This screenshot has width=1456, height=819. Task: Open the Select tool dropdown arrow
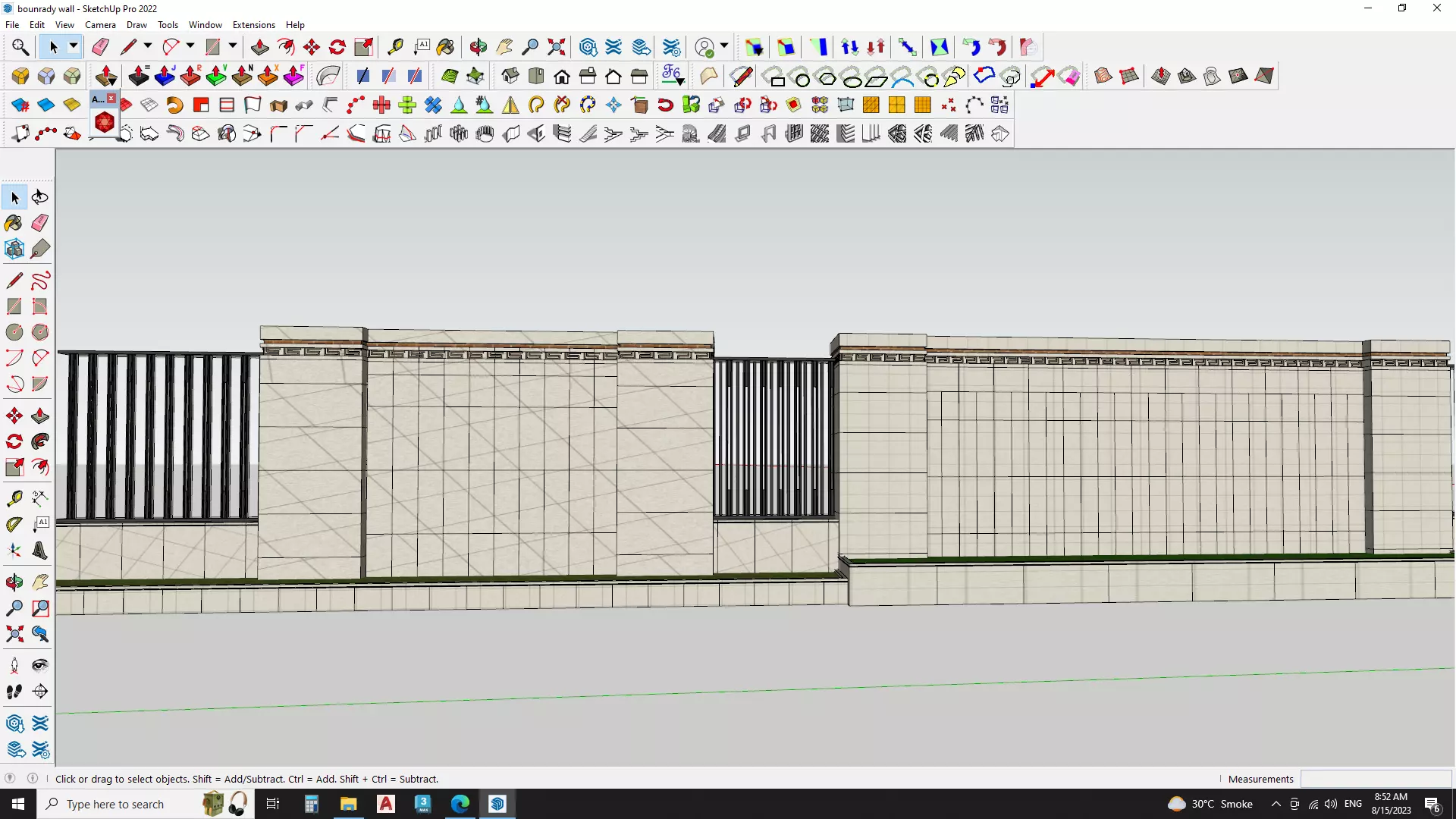coord(74,47)
